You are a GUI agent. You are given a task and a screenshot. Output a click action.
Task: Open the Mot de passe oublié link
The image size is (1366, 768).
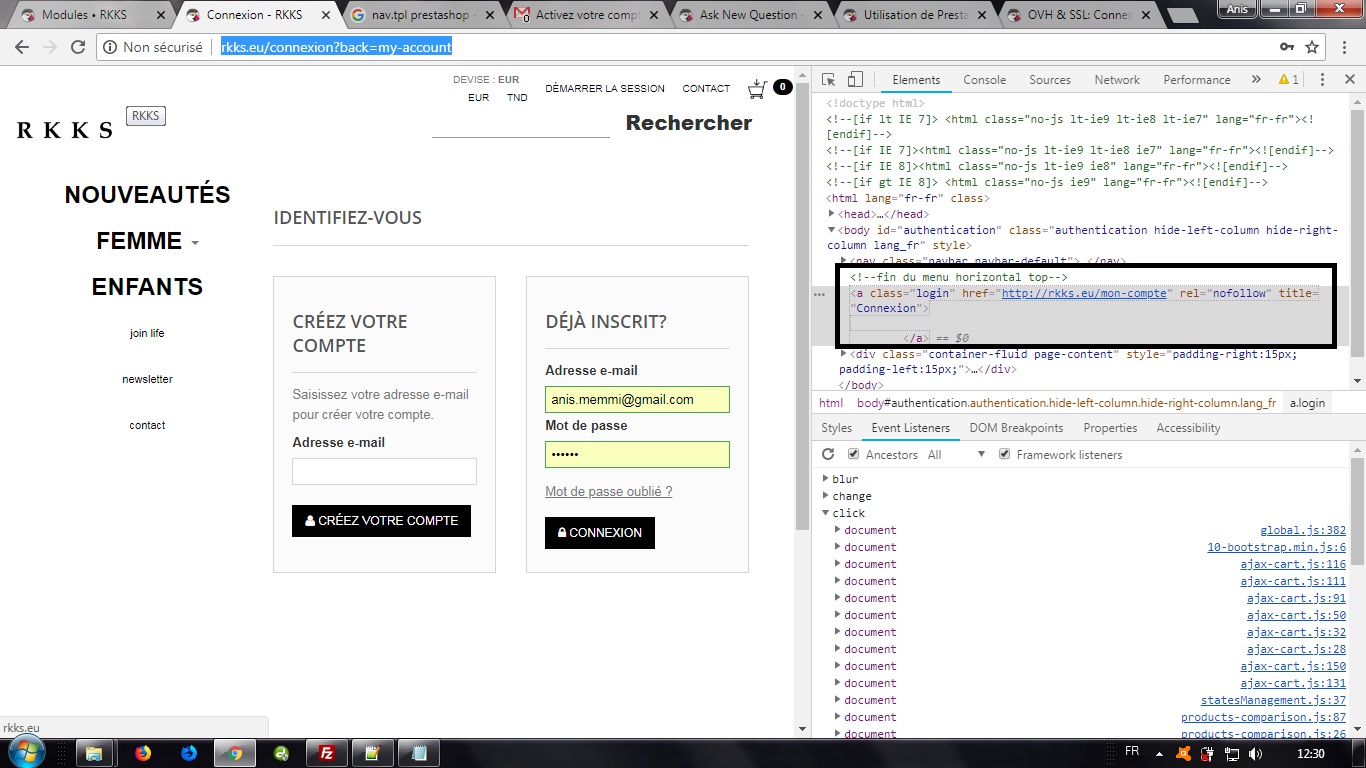tap(608, 491)
